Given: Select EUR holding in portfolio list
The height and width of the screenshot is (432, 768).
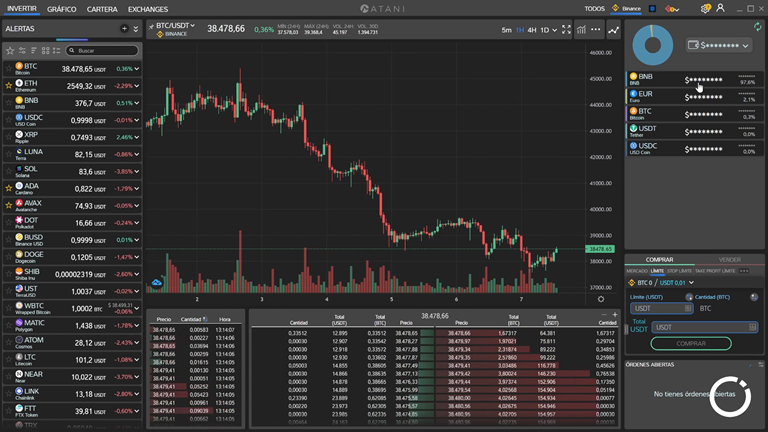Looking at the screenshot, I should (x=695, y=96).
